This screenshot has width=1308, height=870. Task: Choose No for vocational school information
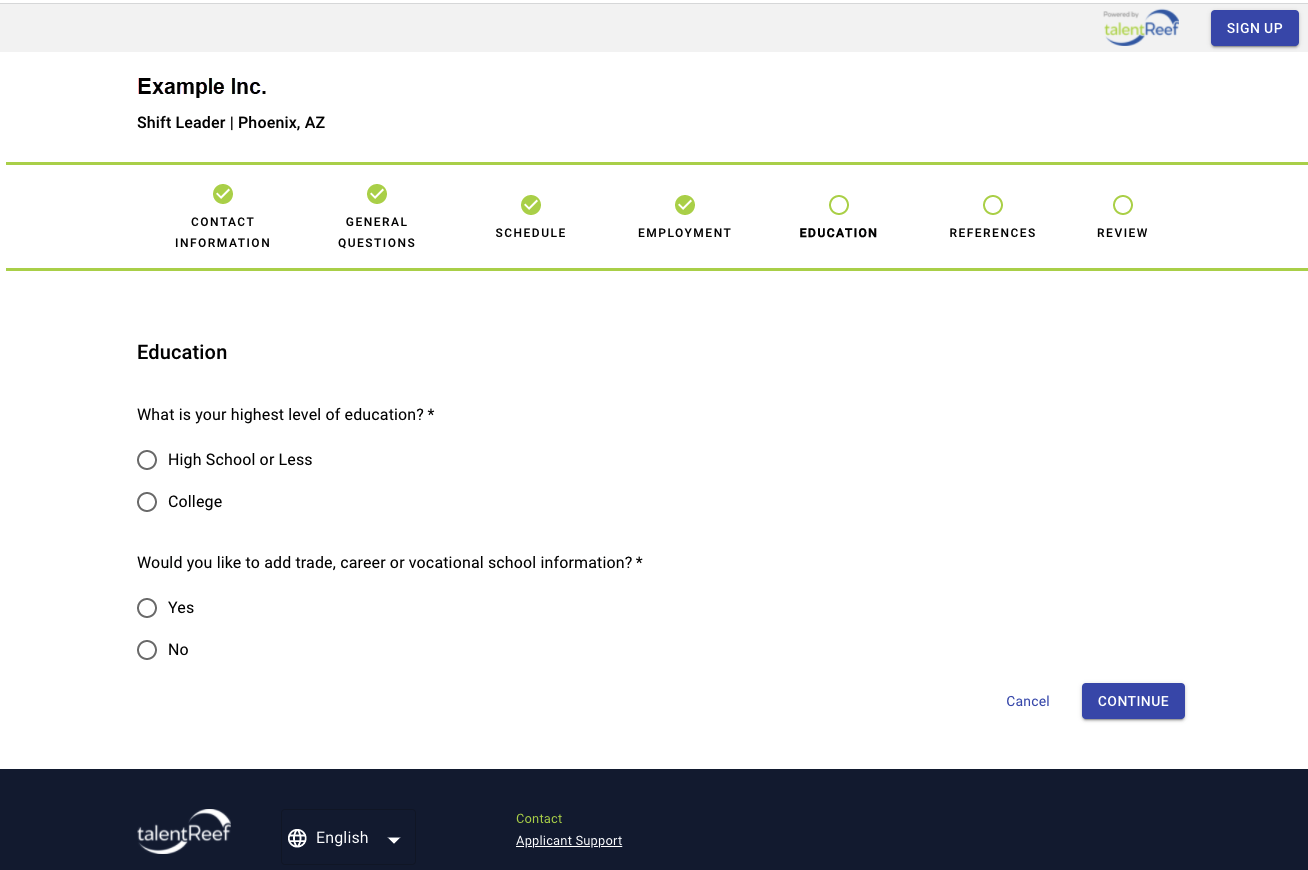(x=147, y=650)
